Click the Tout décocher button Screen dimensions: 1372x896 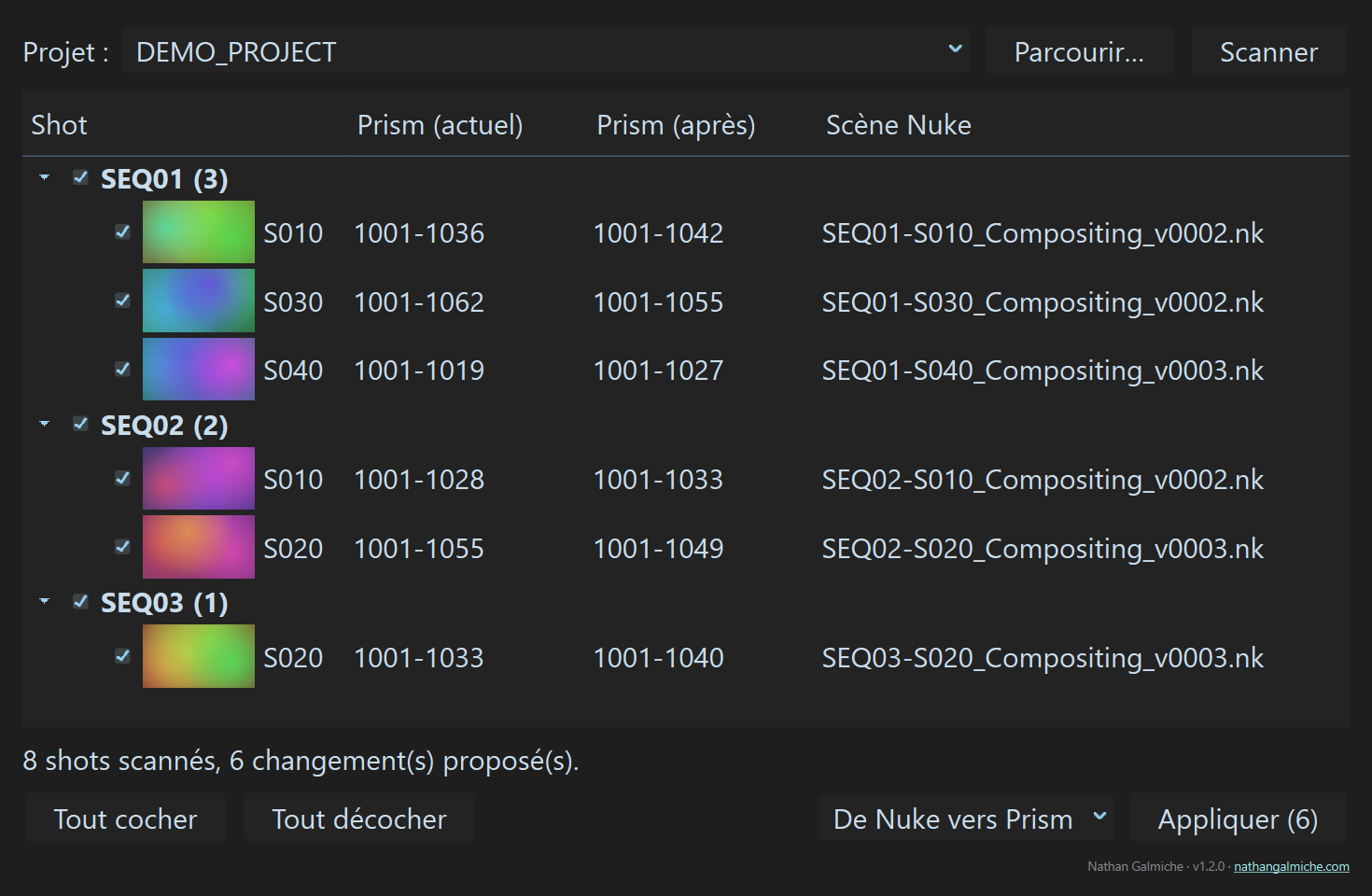[x=359, y=818]
